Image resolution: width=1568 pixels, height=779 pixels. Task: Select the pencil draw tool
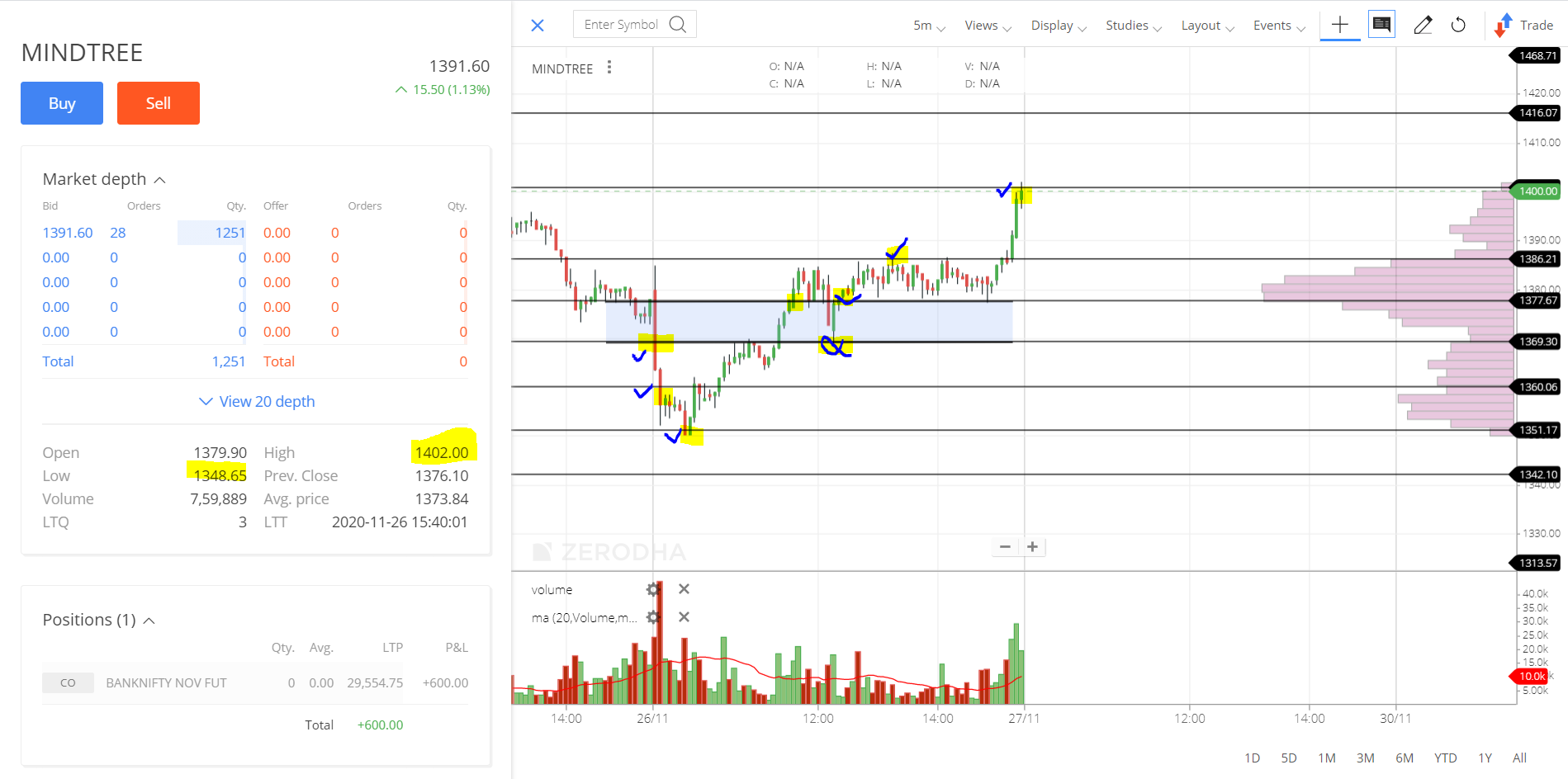[x=1423, y=25]
